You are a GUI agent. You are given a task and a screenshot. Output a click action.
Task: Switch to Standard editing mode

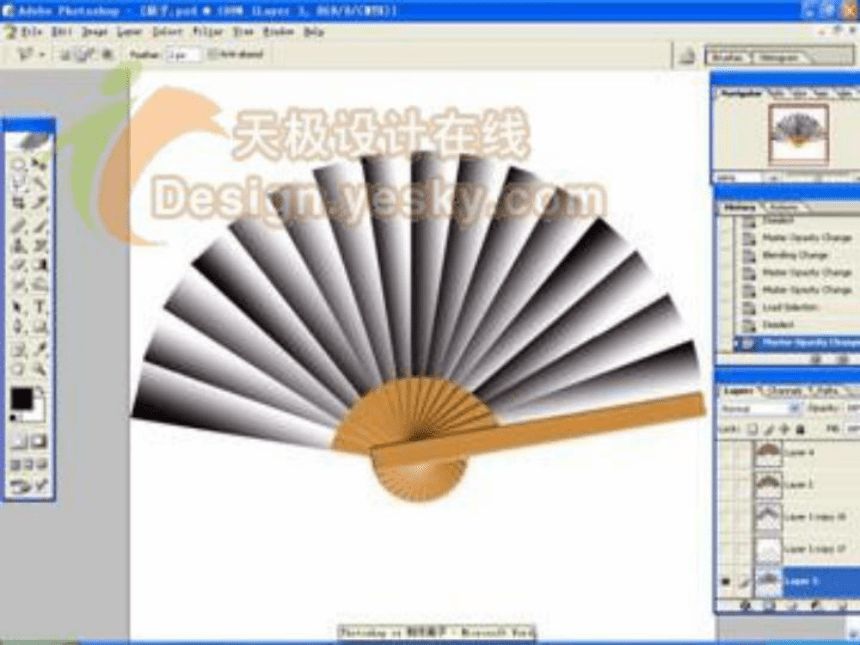point(19,442)
